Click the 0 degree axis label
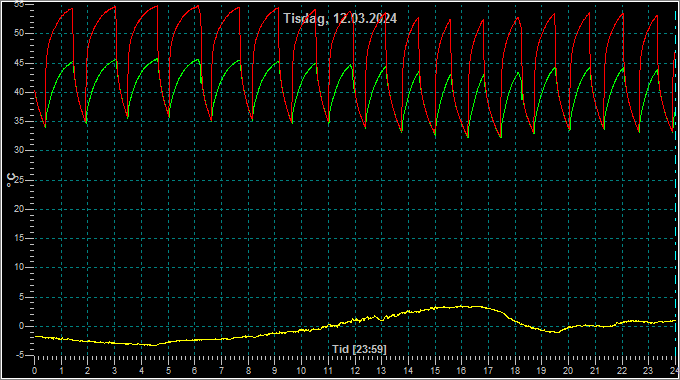680x380 pixels. (21, 326)
